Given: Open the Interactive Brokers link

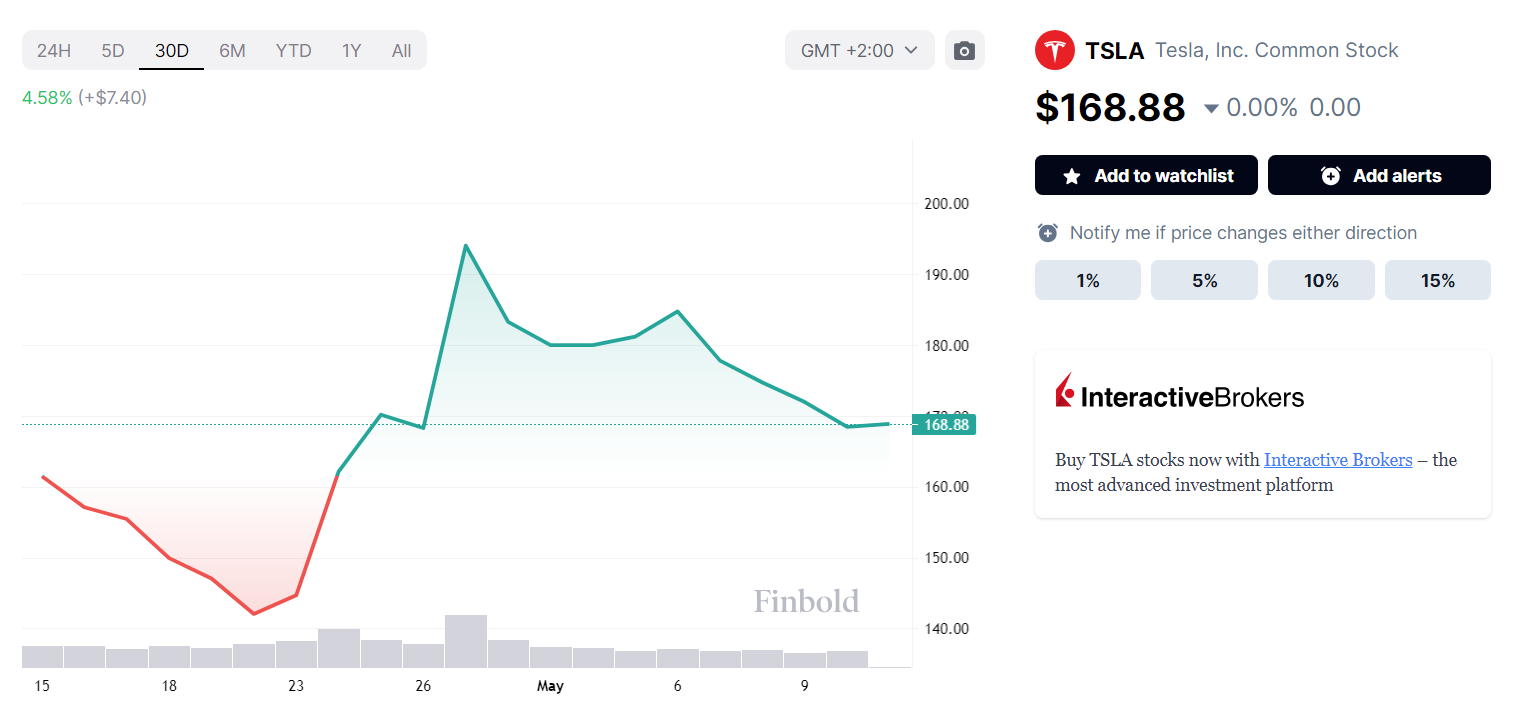Looking at the screenshot, I should pos(1338,460).
